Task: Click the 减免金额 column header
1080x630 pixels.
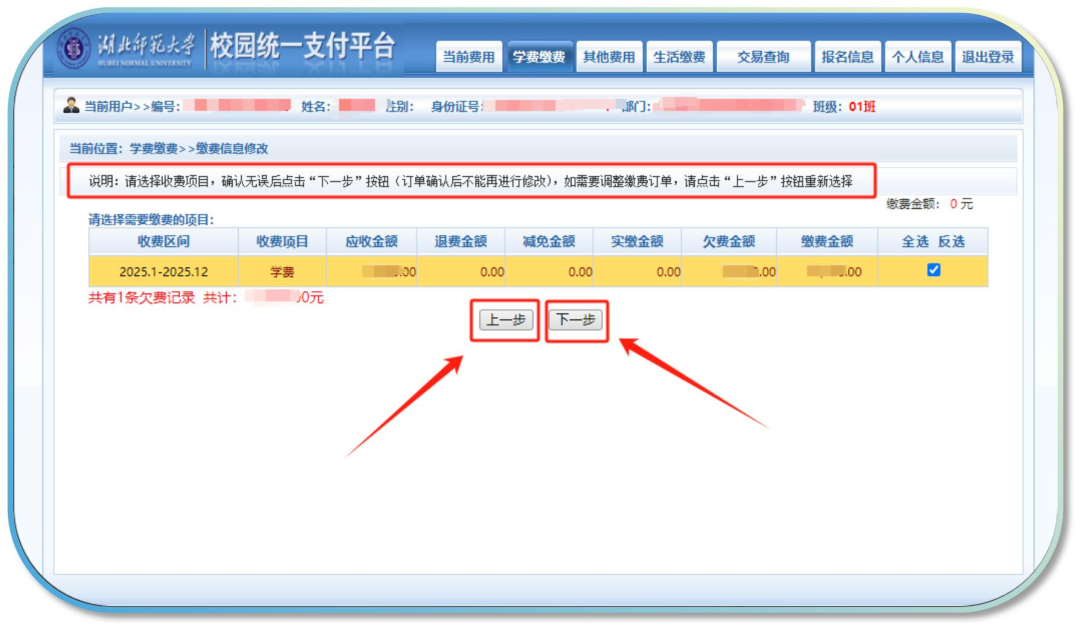Action: pos(549,242)
